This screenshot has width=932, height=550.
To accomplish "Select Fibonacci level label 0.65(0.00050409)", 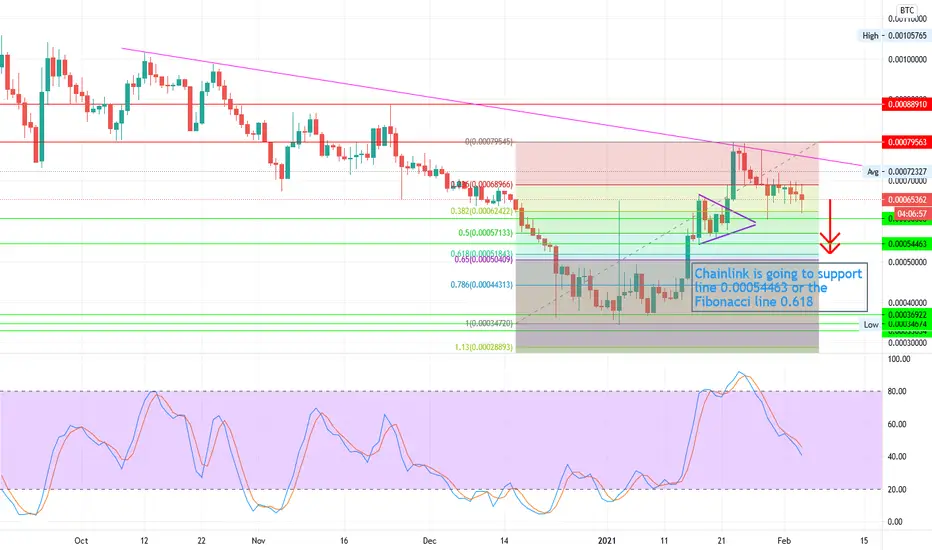I will [483, 260].
